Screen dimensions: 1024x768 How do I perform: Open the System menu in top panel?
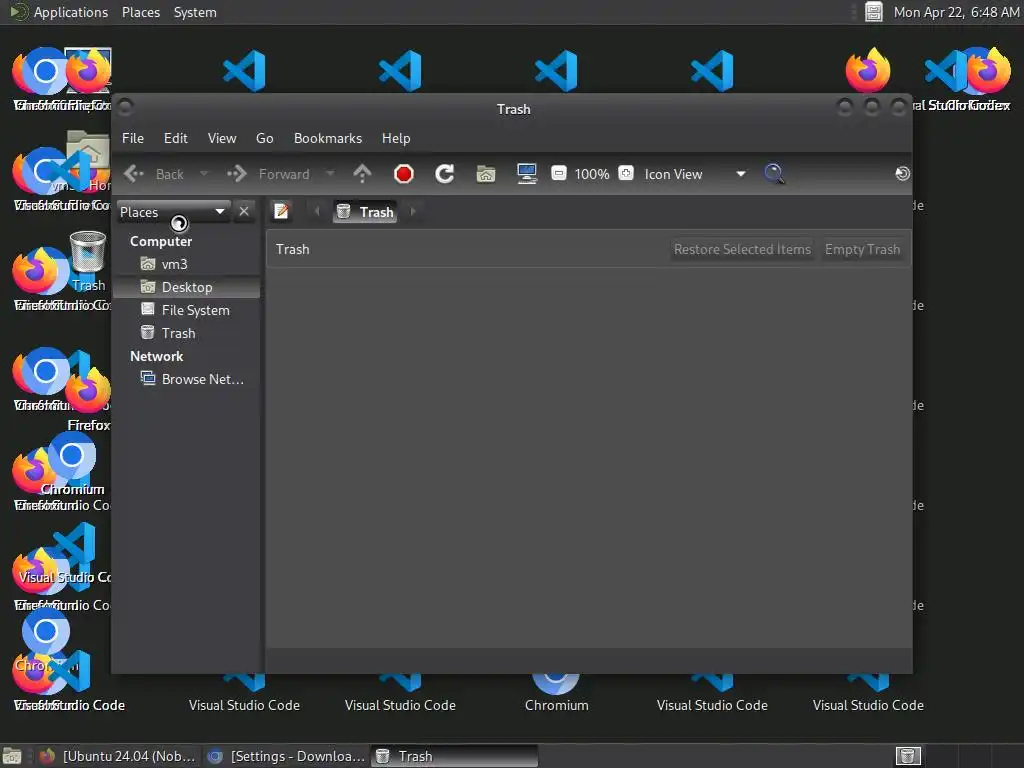(x=195, y=12)
